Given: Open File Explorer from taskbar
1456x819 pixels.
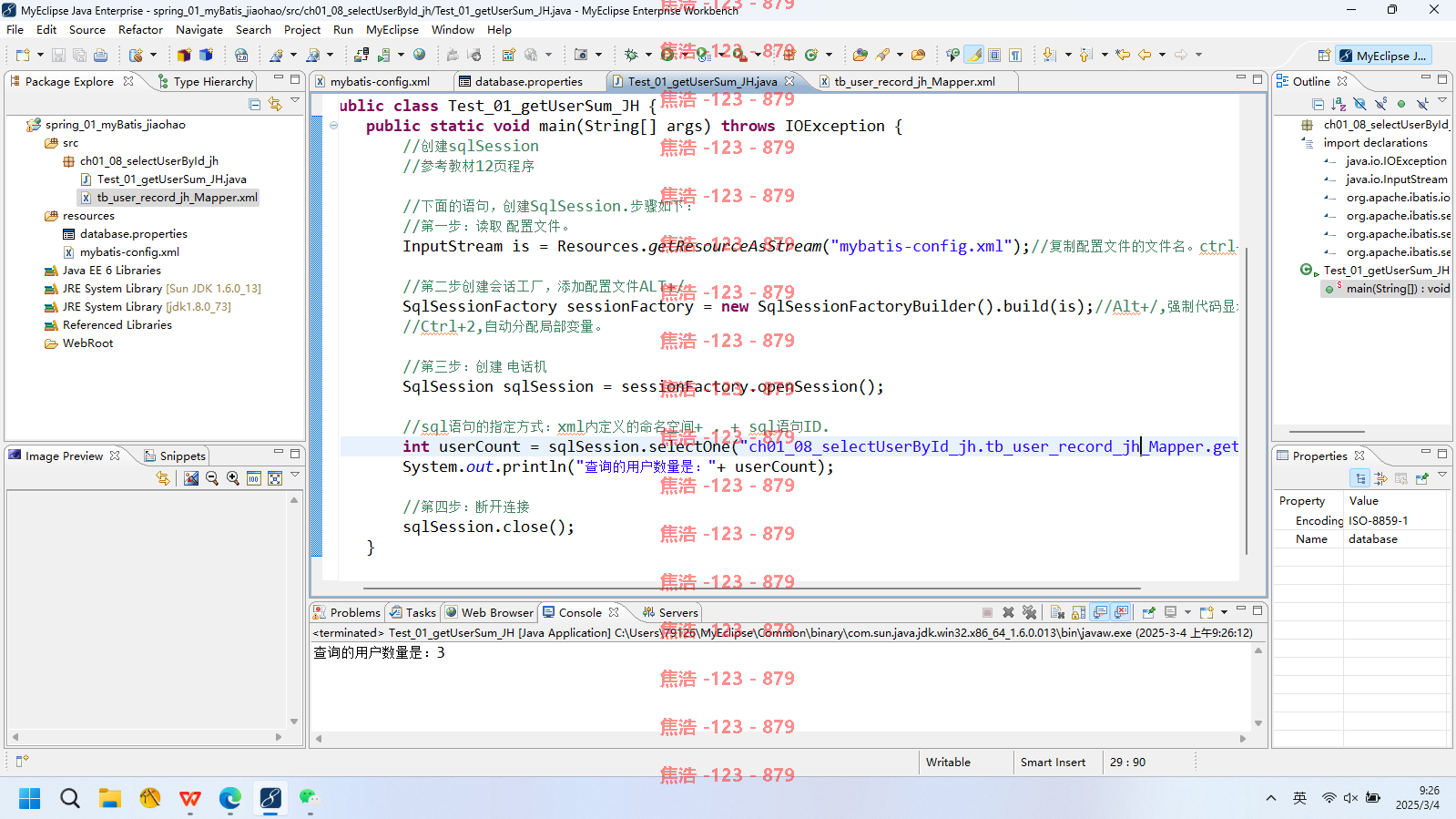Looking at the screenshot, I should pyautogui.click(x=110, y=799).
